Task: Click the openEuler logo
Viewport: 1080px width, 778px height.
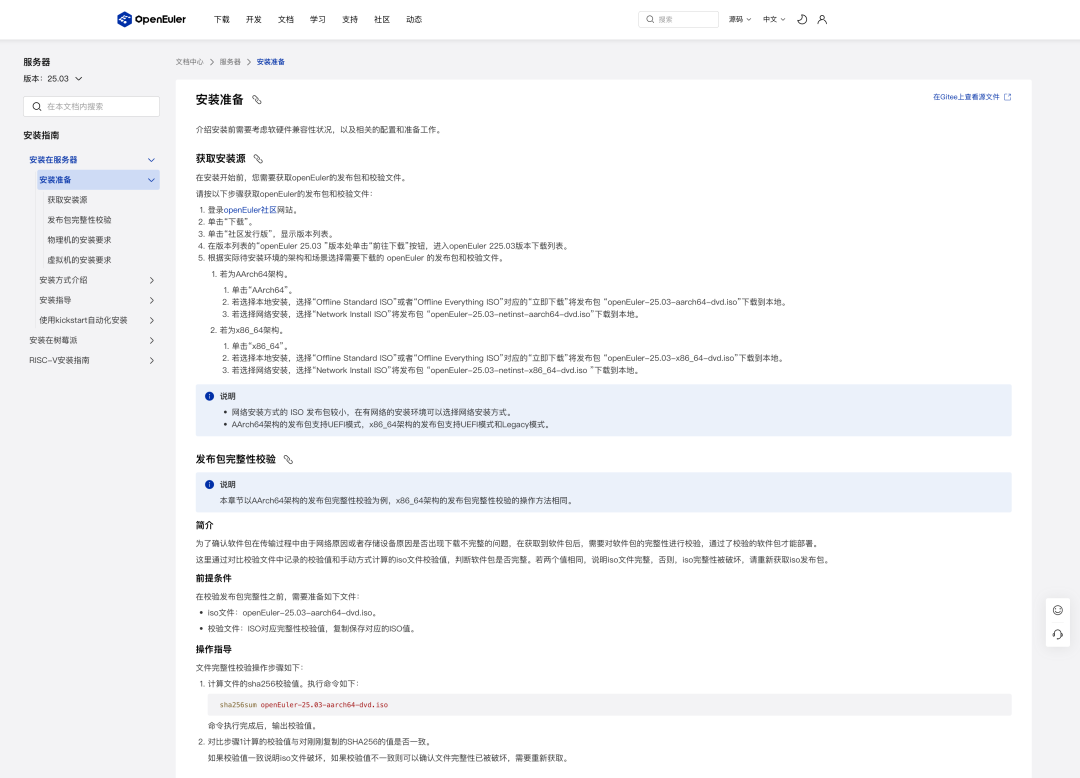Action: tap(152, 19)
